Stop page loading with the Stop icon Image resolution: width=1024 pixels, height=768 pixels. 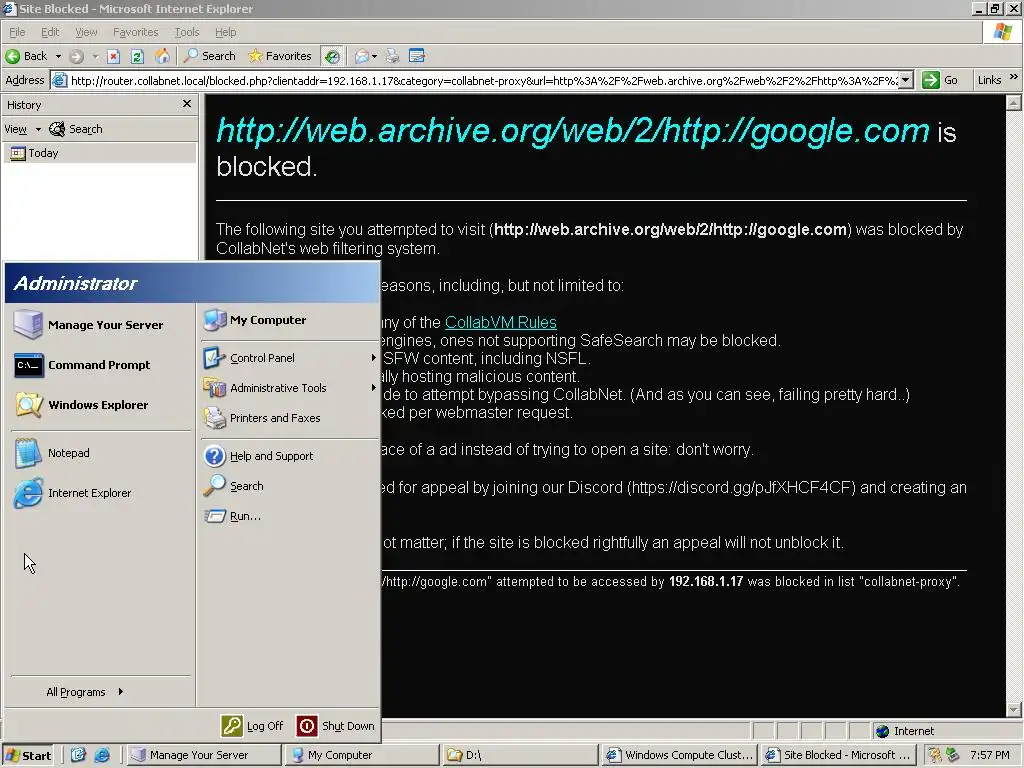pyautogui.click(x=114, y=56)
